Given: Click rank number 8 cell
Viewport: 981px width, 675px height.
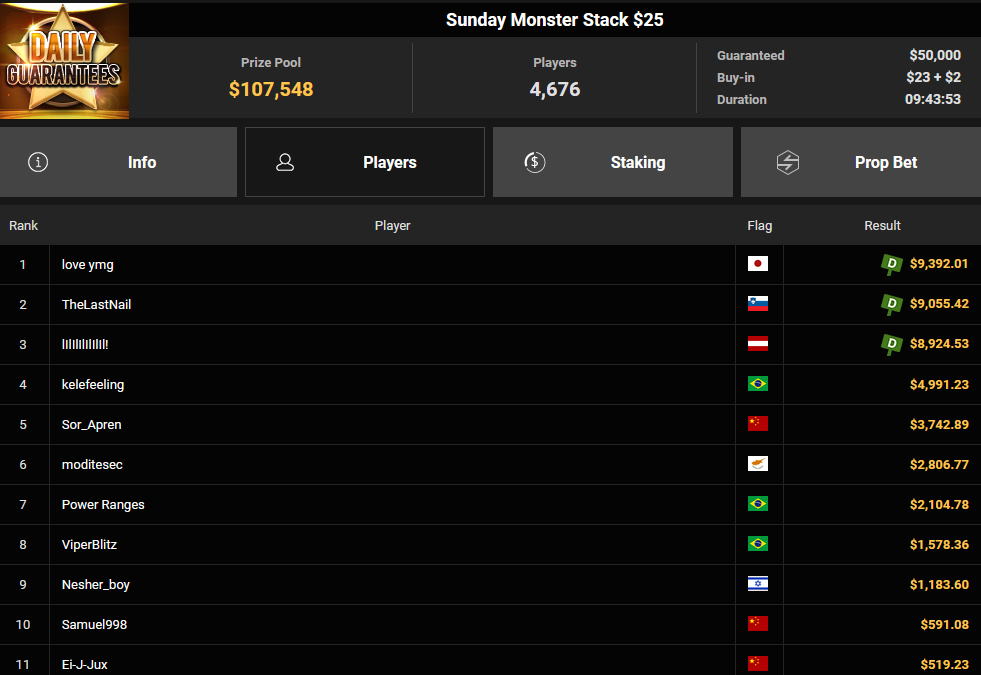Looking at the screenshot, I should 24,545.
